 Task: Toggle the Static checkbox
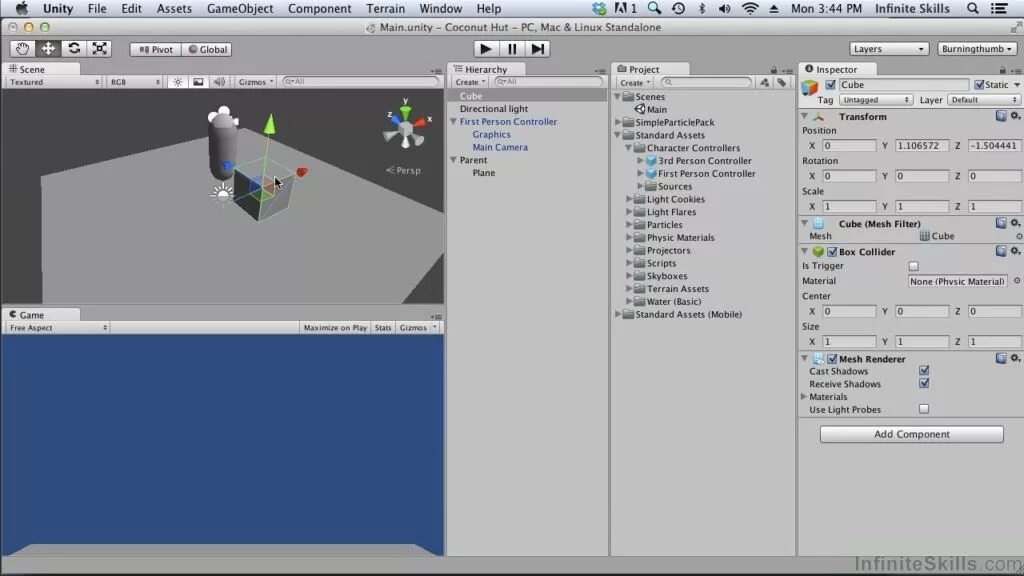pyautogui.click(x=979, y=85)
